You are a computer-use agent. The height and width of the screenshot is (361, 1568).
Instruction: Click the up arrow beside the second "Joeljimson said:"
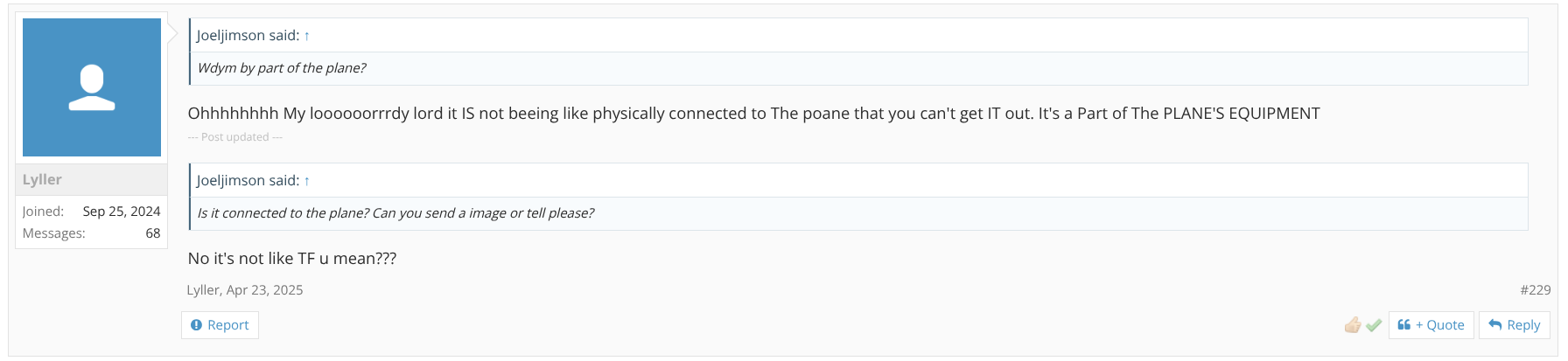point(307,181)
